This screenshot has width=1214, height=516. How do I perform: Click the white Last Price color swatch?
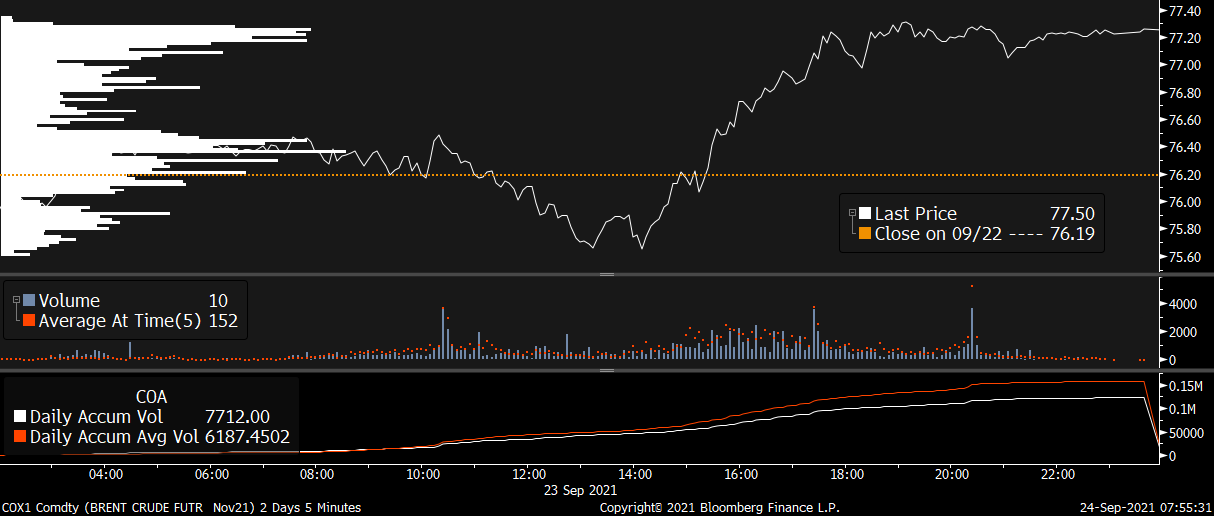click(x=865, y=213)
